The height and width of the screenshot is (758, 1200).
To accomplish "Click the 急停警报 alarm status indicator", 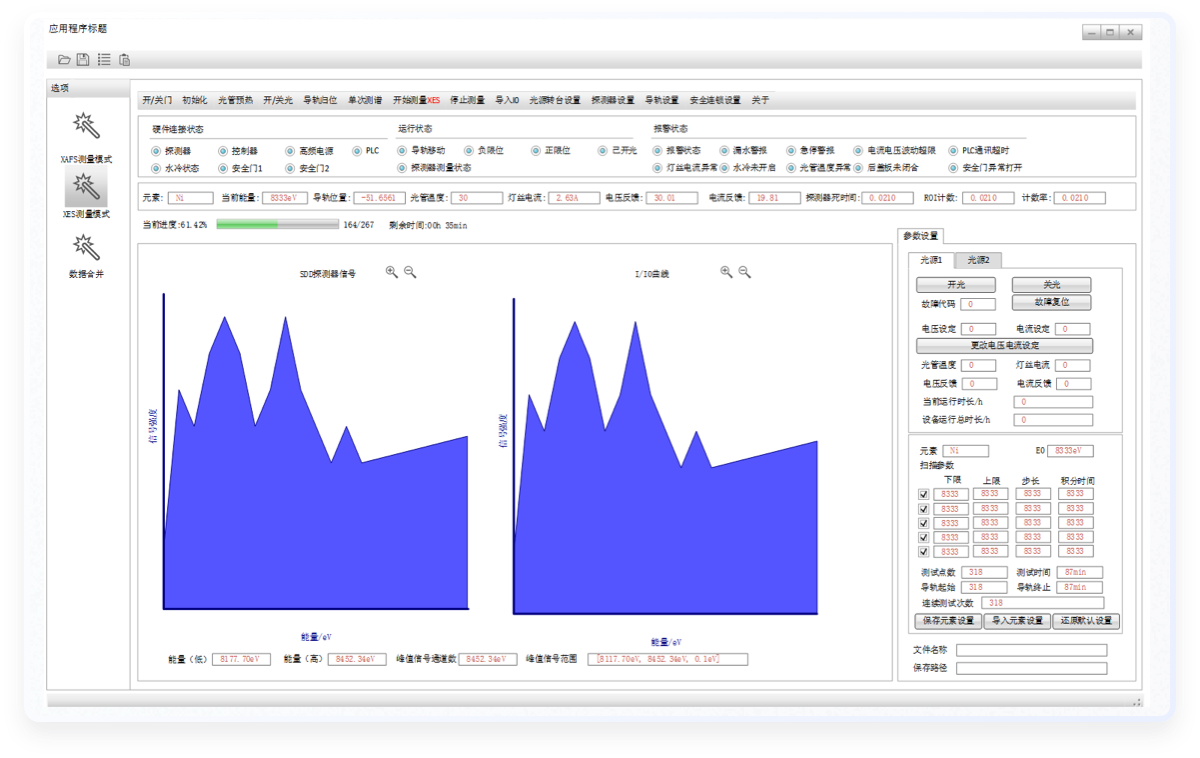I will tap(792, 150).
